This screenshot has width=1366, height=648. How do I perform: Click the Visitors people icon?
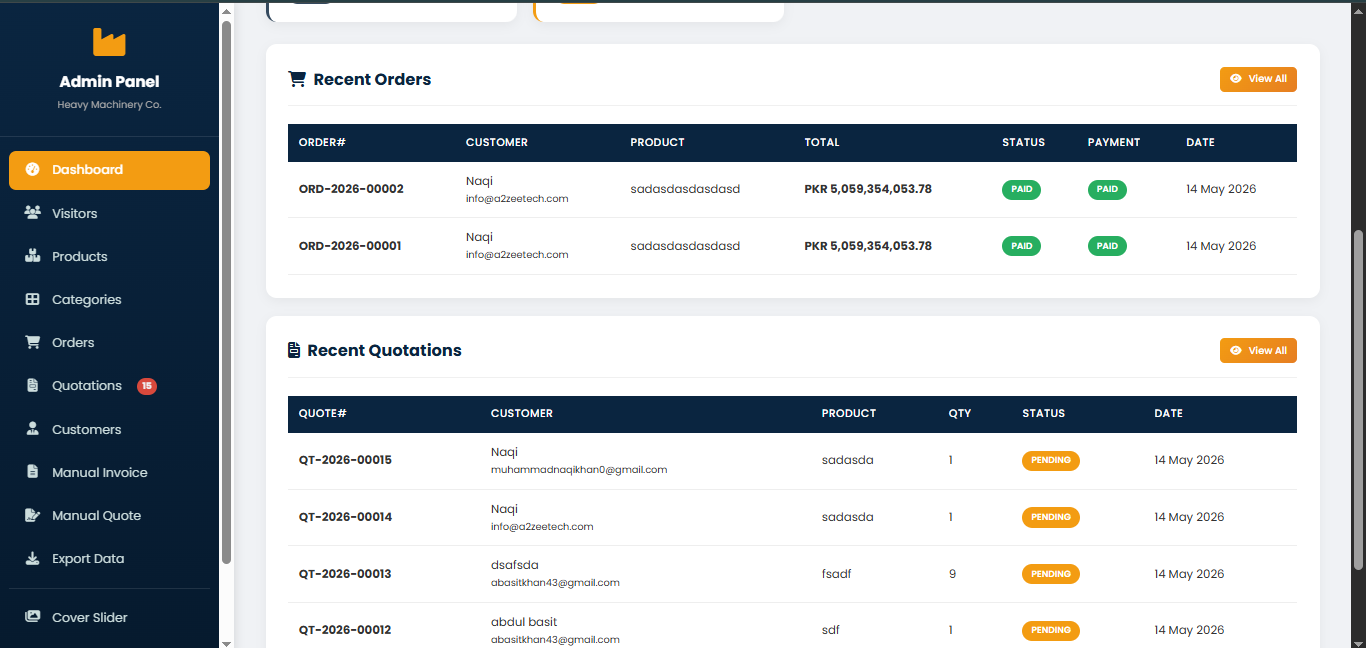click(x=32, y=213)
